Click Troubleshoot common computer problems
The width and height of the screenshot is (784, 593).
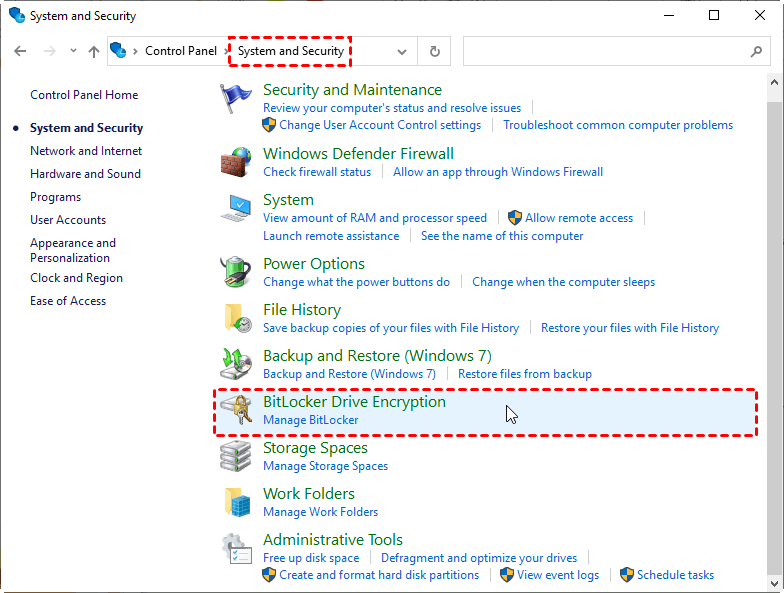click(x=618, y=125)
